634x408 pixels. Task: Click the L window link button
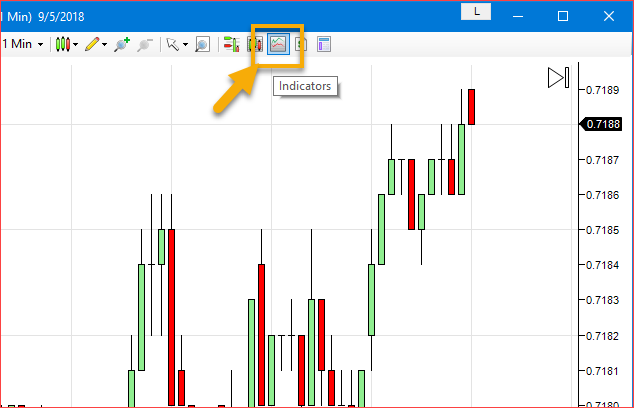pyautogui.click(x=476, y=12)
